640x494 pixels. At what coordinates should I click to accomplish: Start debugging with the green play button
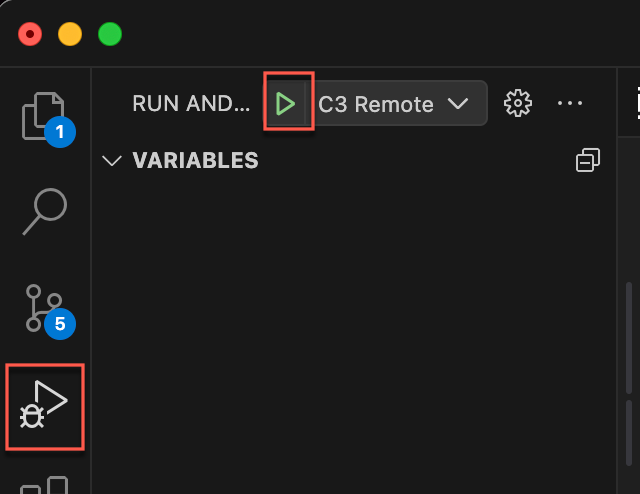pyautogui.click(x=287, y=103)
